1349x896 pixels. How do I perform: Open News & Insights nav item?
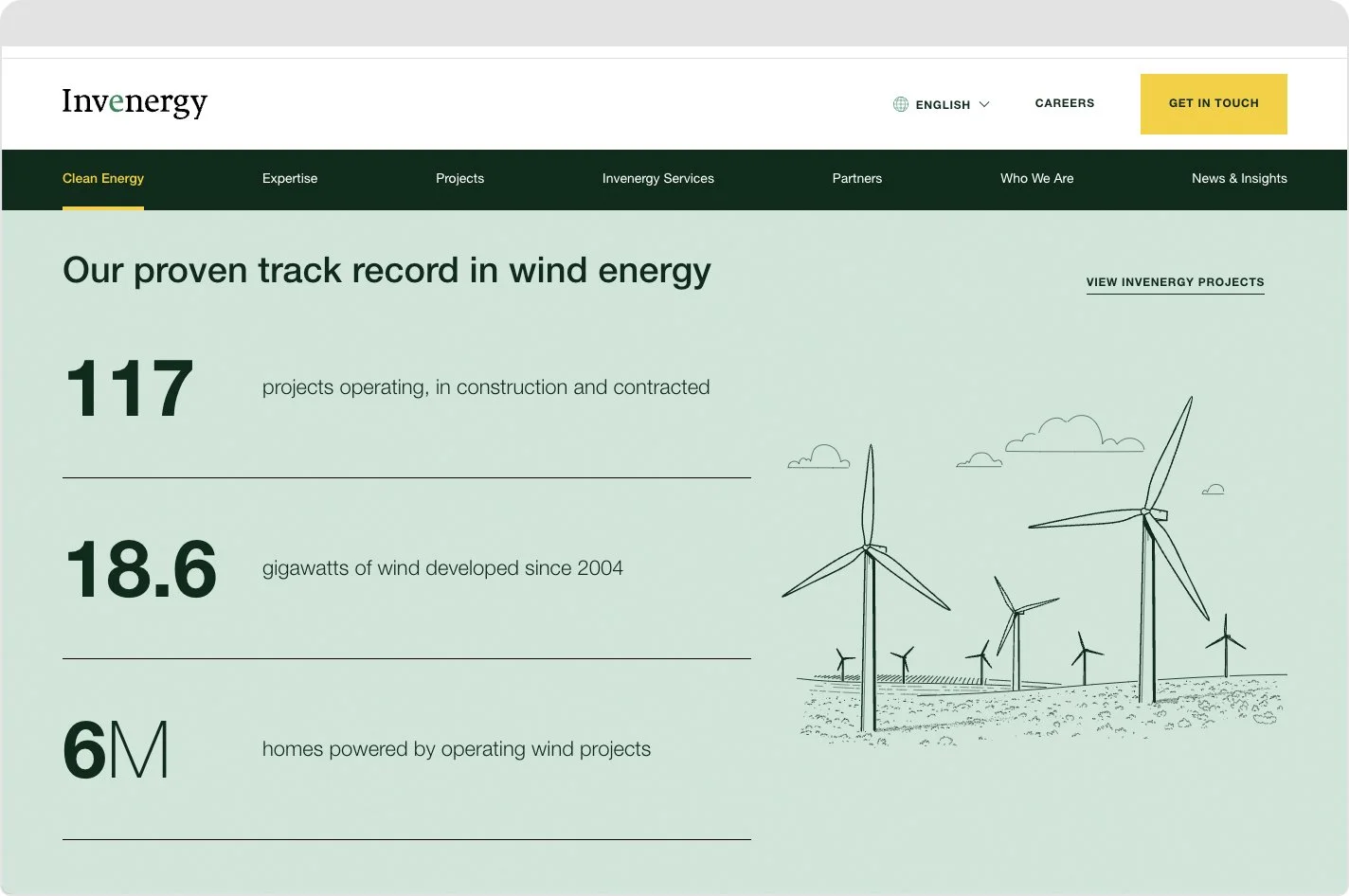[1239, 178]
